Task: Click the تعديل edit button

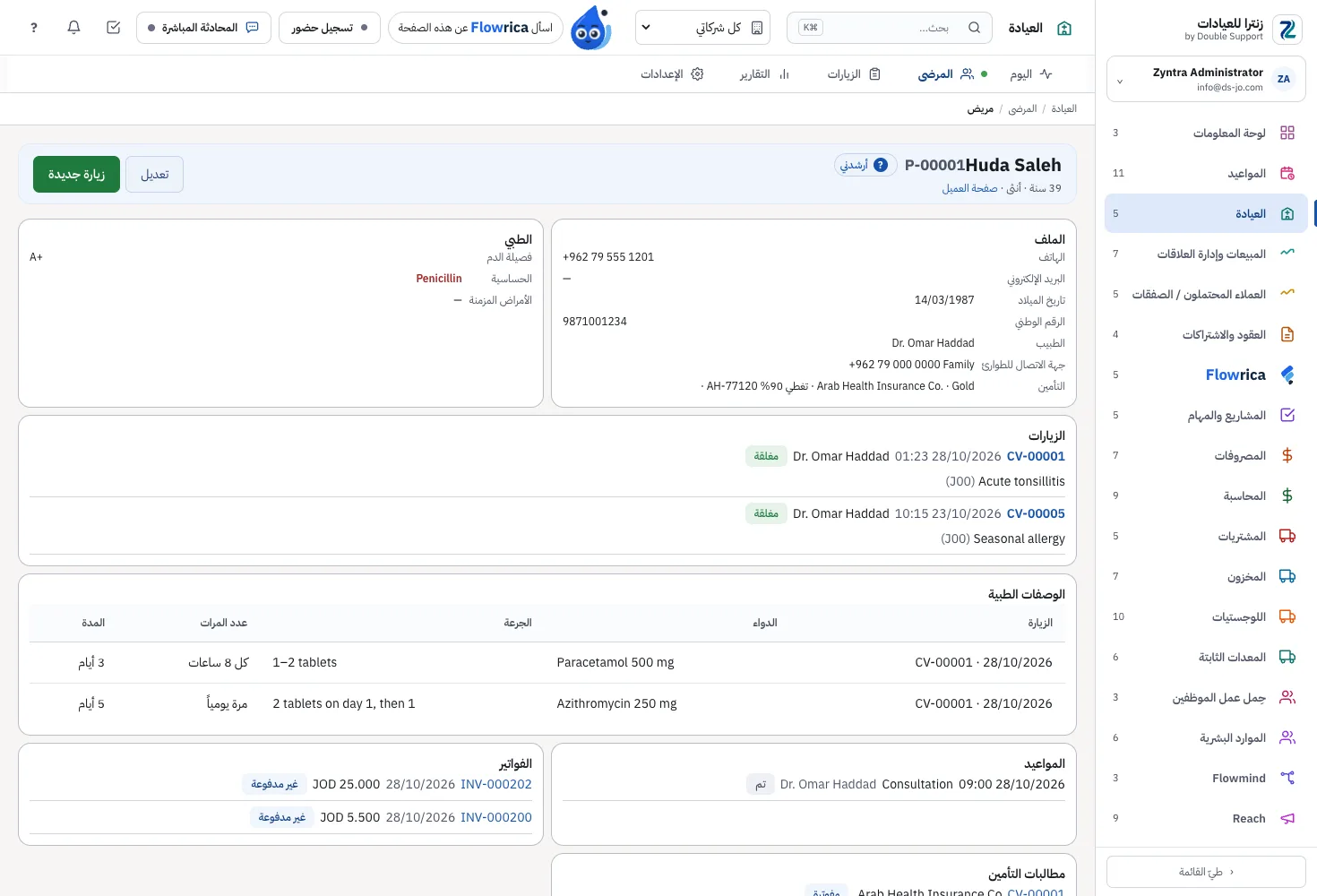Action: click(x=154, y=175)
